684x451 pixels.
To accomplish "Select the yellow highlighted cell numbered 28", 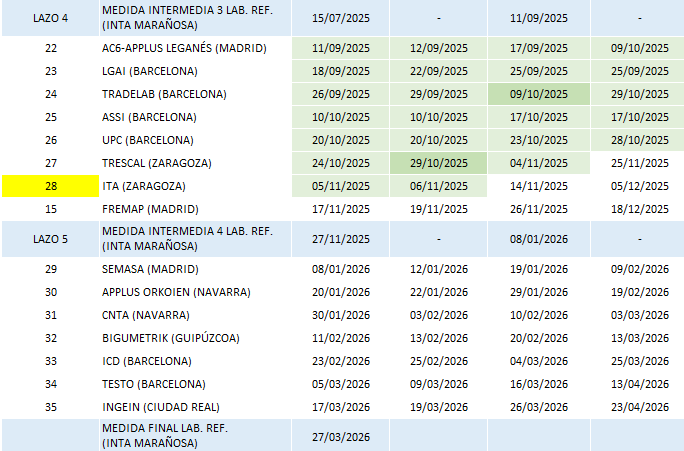I will pyautogui.click(x=51, y=186).
